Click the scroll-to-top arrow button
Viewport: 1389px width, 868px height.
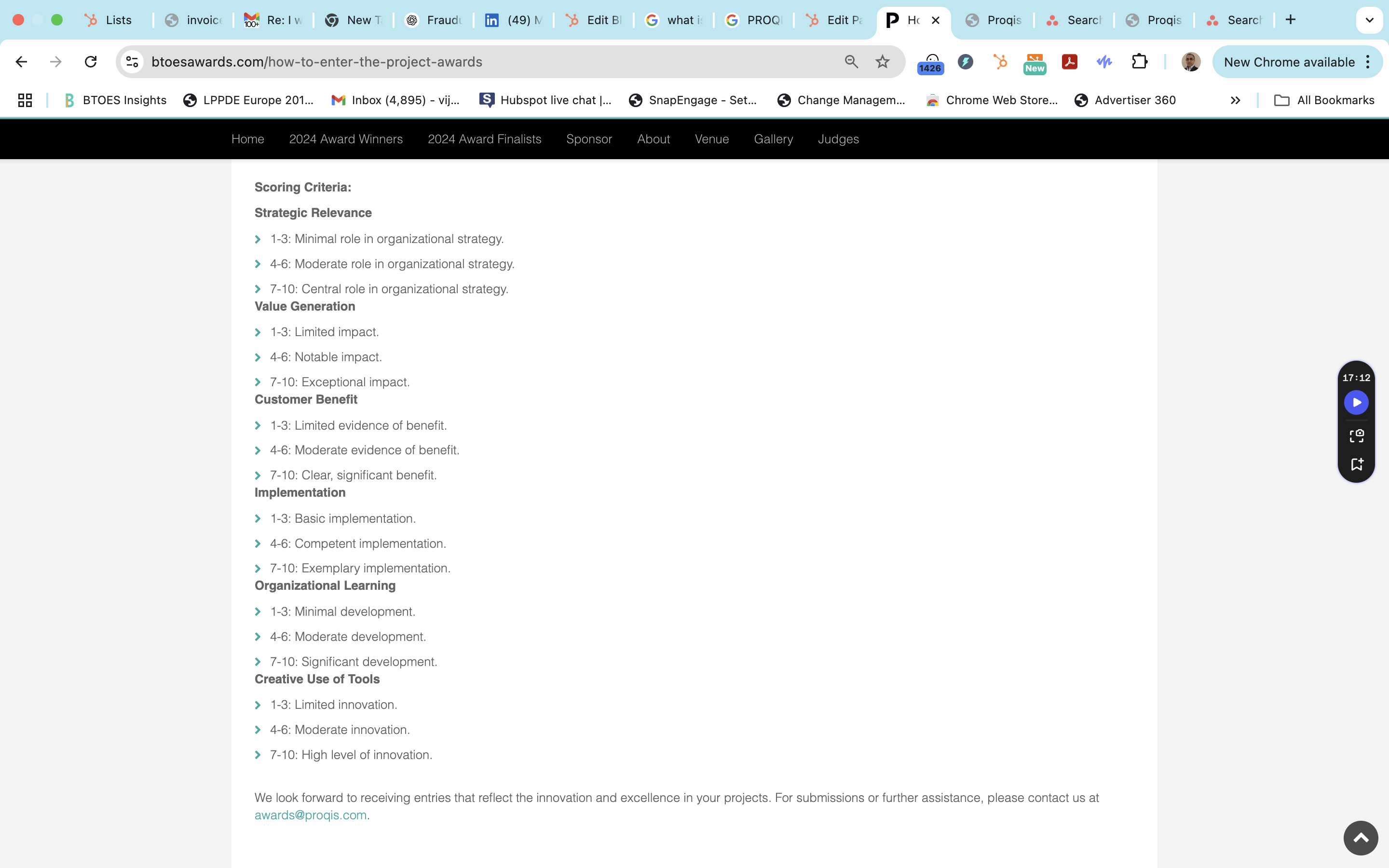(x=1360, y=838)
